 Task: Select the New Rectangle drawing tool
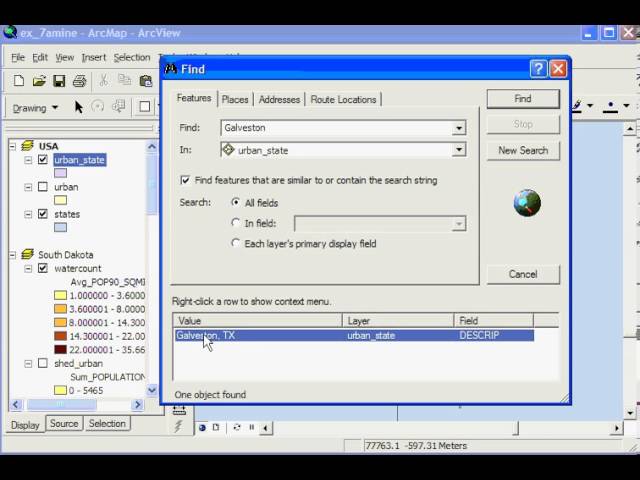click(144, 107)
